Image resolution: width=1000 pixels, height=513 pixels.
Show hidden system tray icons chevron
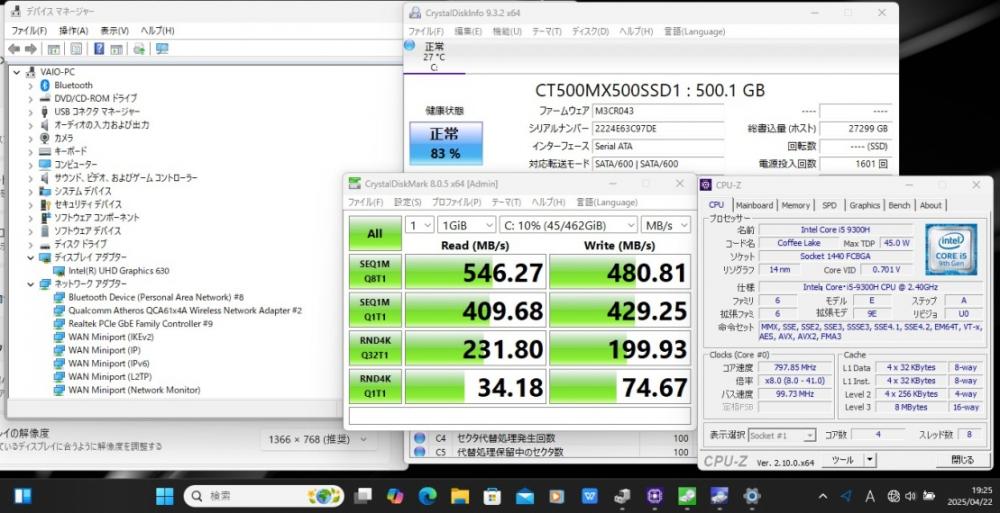coord(823,496)
